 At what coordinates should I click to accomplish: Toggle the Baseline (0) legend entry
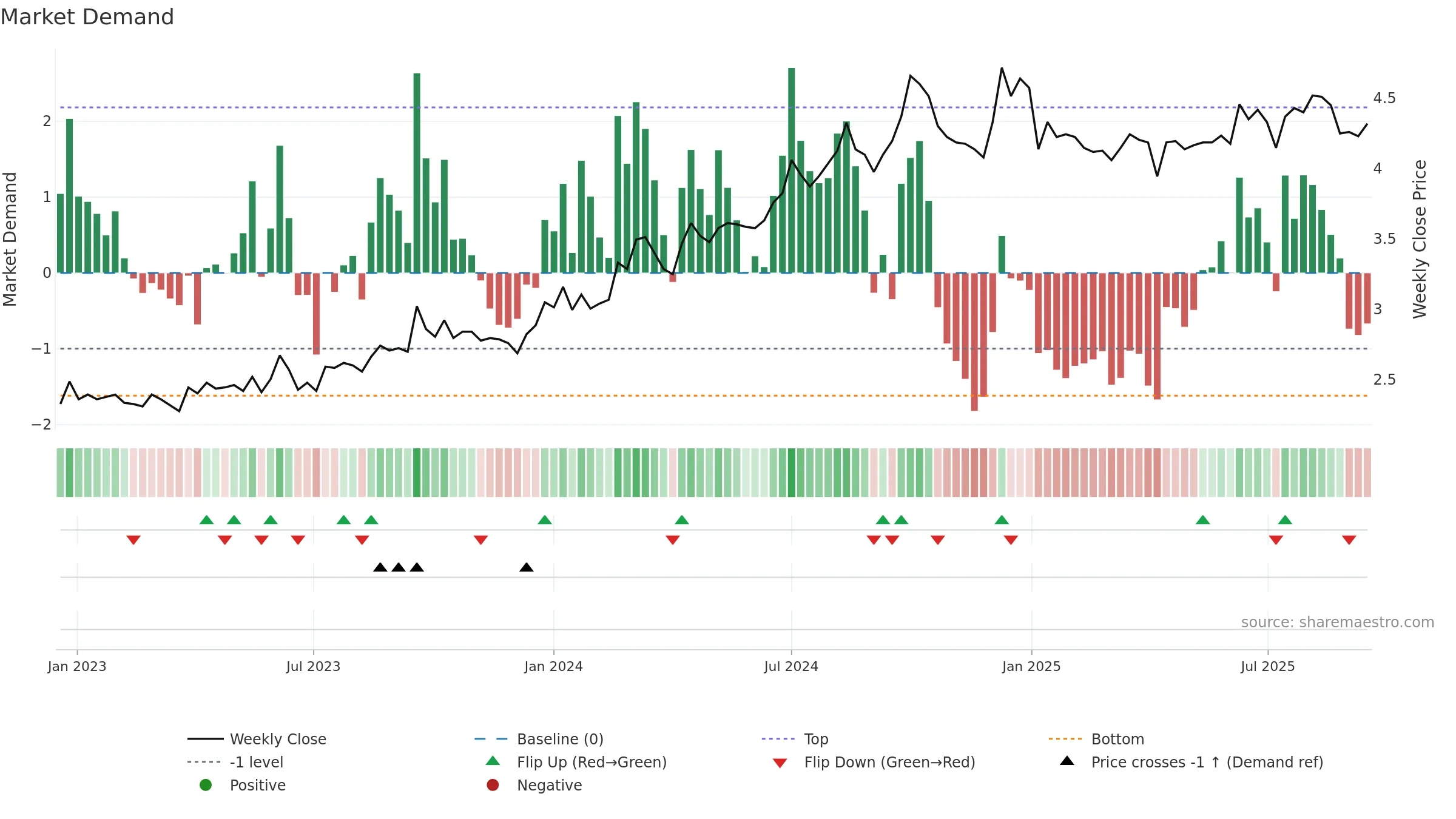click(539, 739)
